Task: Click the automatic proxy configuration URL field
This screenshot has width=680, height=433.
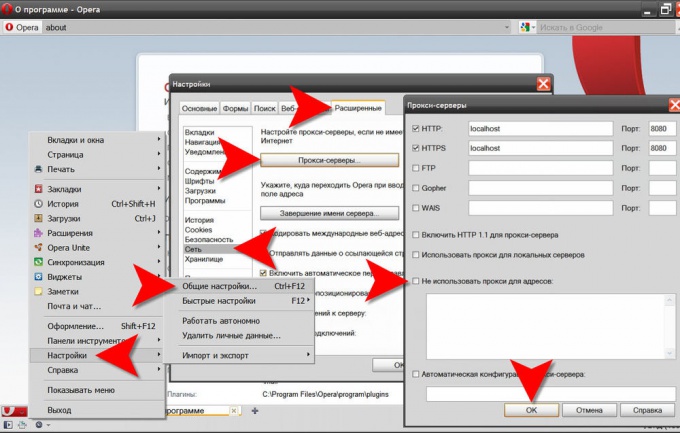Action: (550, 394)
